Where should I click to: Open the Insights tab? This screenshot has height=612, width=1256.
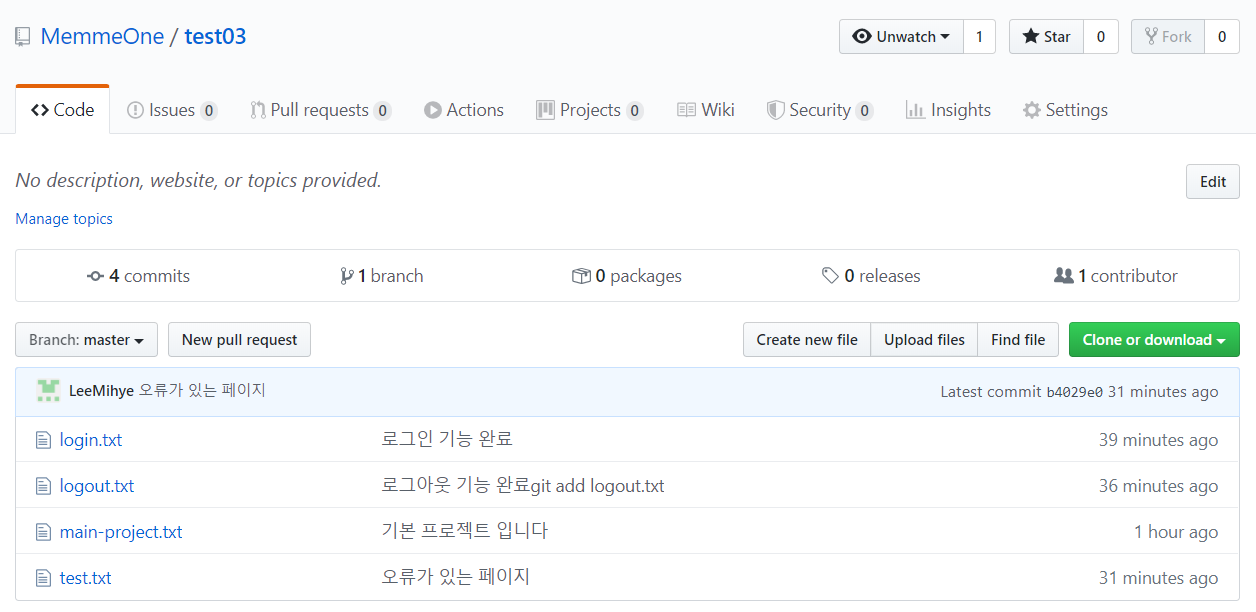point(948,110)
